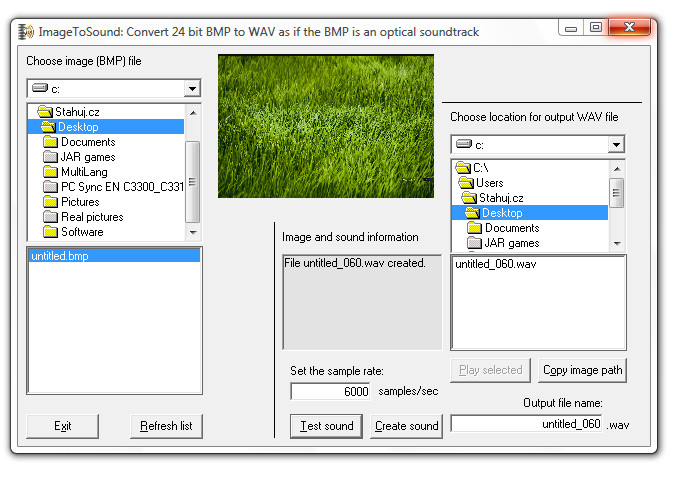Click the up arrow of output folder list scrollbar
This screenshot has height=479, width=674.
pyautogui.click(x=617, y=169)
